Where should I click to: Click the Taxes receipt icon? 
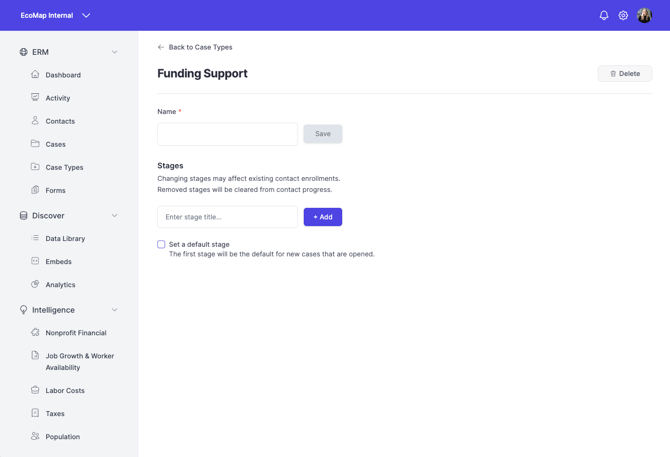click(35, 413)
